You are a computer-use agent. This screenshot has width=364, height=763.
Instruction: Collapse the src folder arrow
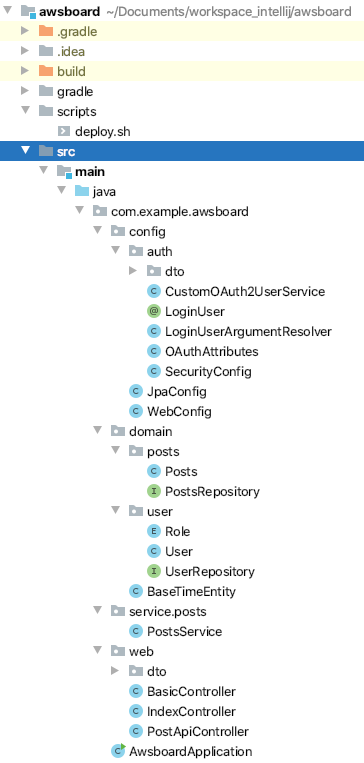click(x=25, y=151)
